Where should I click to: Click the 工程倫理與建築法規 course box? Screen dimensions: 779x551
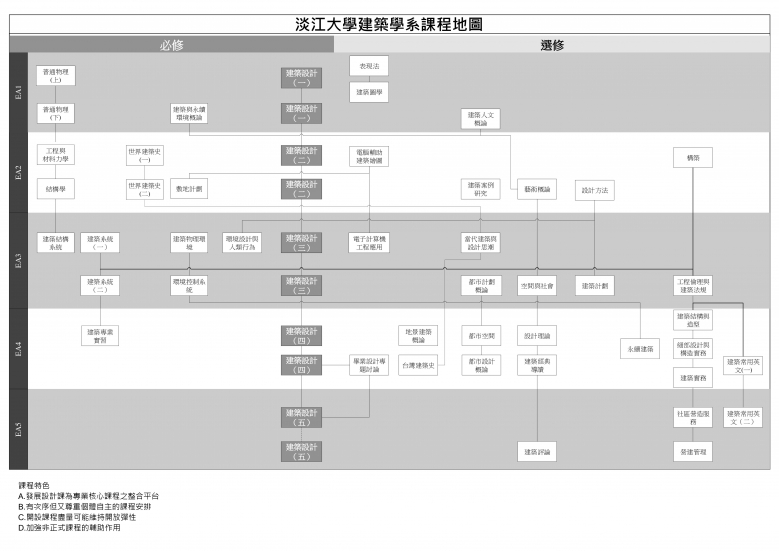click(693, 286)
